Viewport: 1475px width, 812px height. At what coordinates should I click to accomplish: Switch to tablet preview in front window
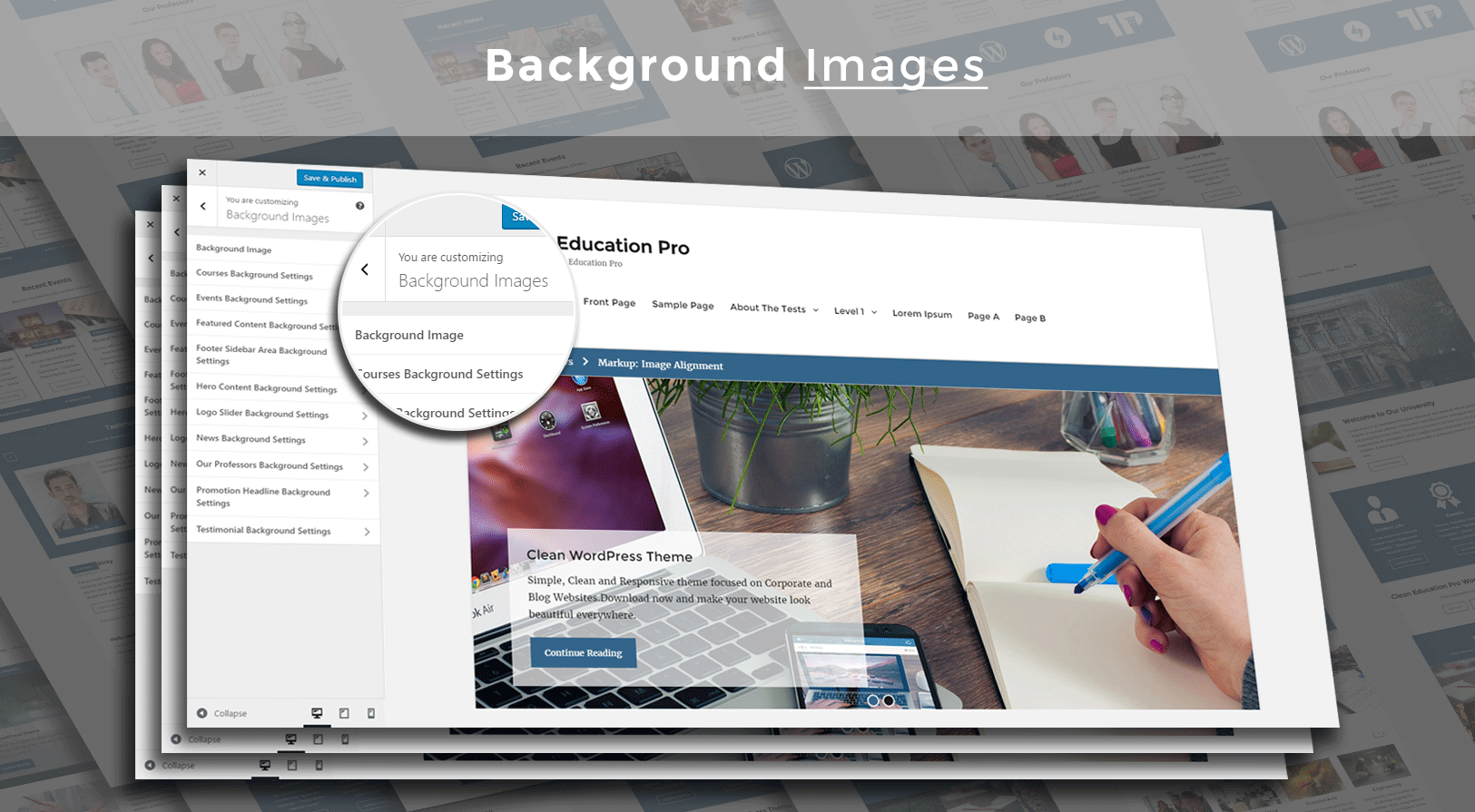[x=344, y=714]
